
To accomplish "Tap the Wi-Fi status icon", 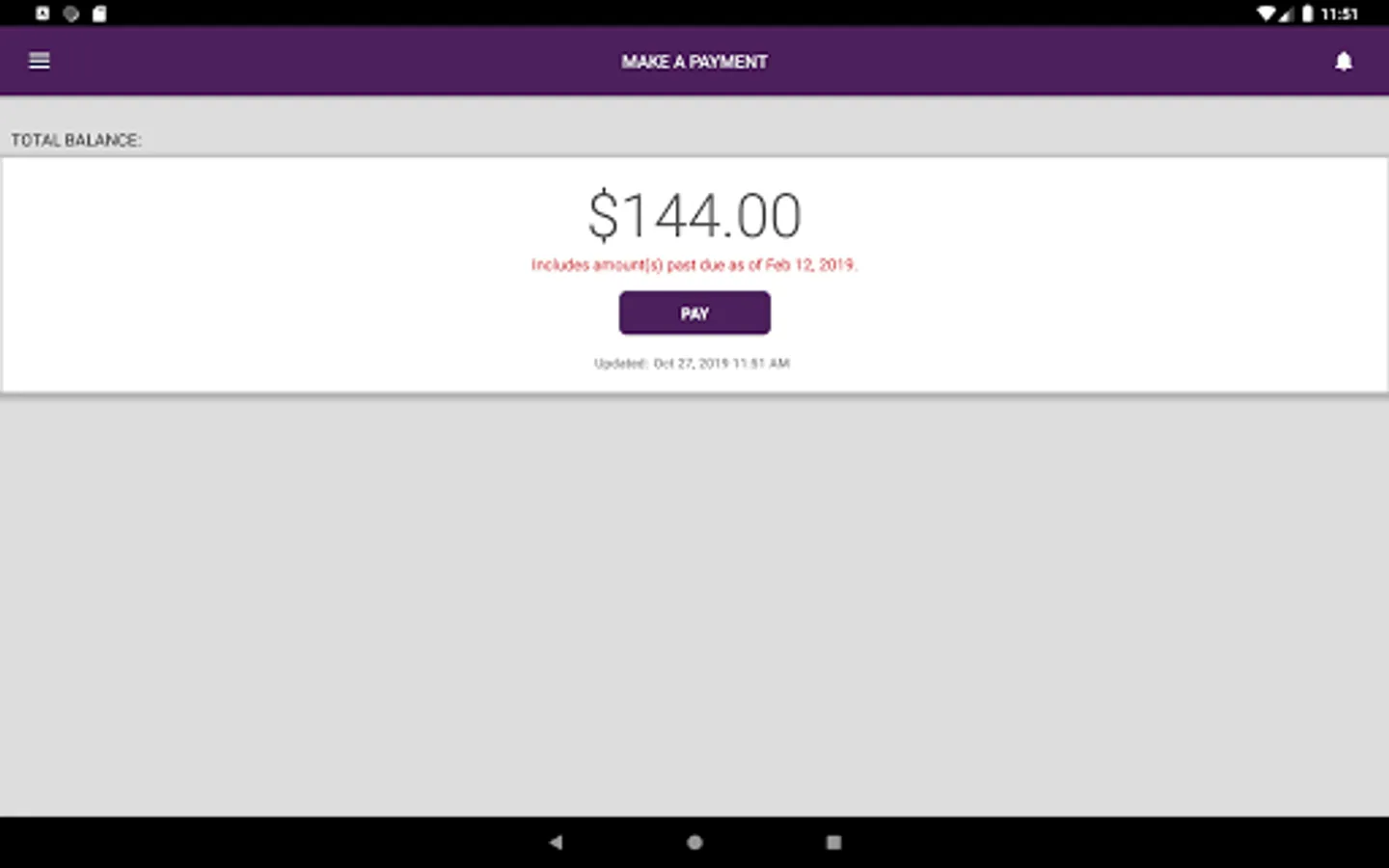I will click(1266, 14).
